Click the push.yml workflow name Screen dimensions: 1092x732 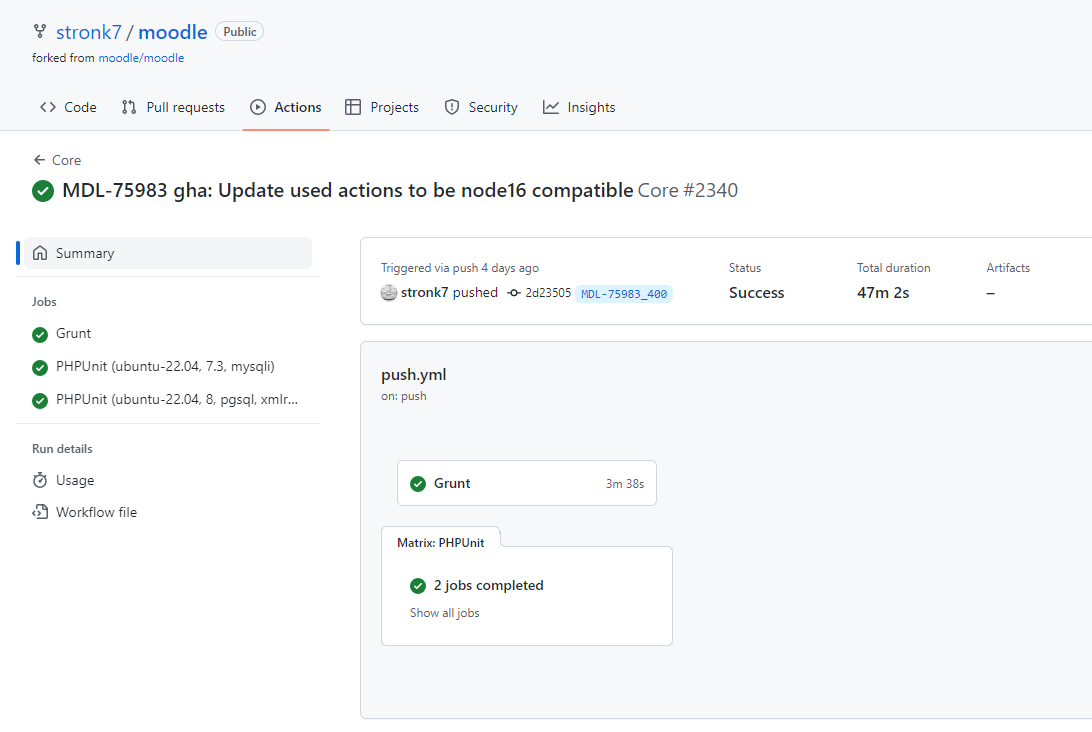414,375
